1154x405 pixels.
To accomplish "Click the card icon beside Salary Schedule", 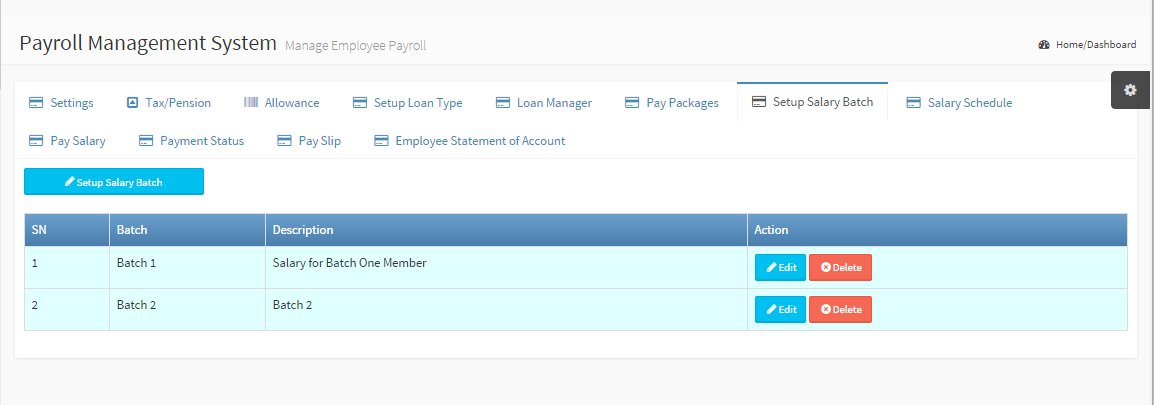I will coord(913,103).
